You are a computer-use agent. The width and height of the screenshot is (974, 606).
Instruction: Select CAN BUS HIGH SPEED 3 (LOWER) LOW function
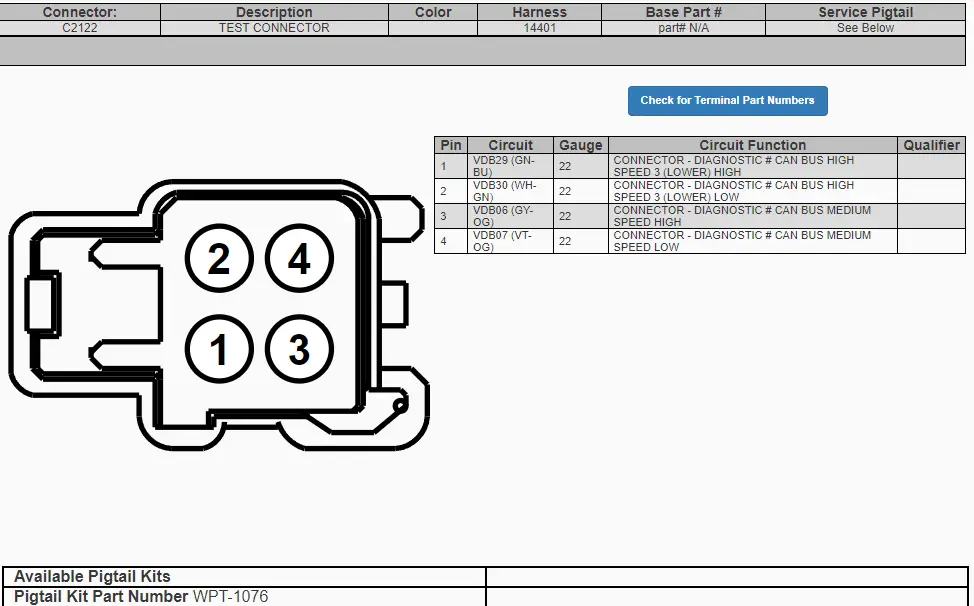click(x=753, y=191)
